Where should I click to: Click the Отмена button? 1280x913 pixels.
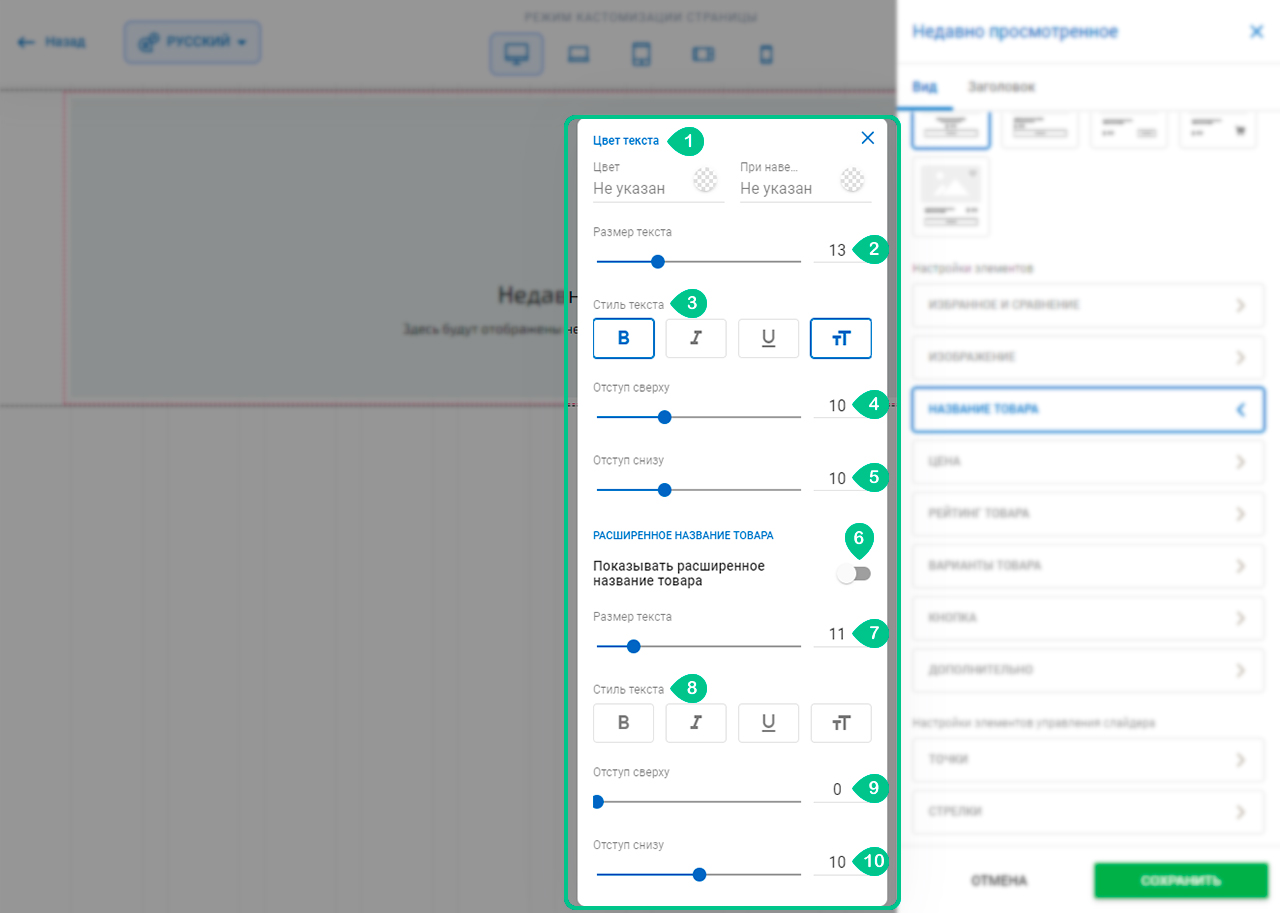click(x=999, y=881)
